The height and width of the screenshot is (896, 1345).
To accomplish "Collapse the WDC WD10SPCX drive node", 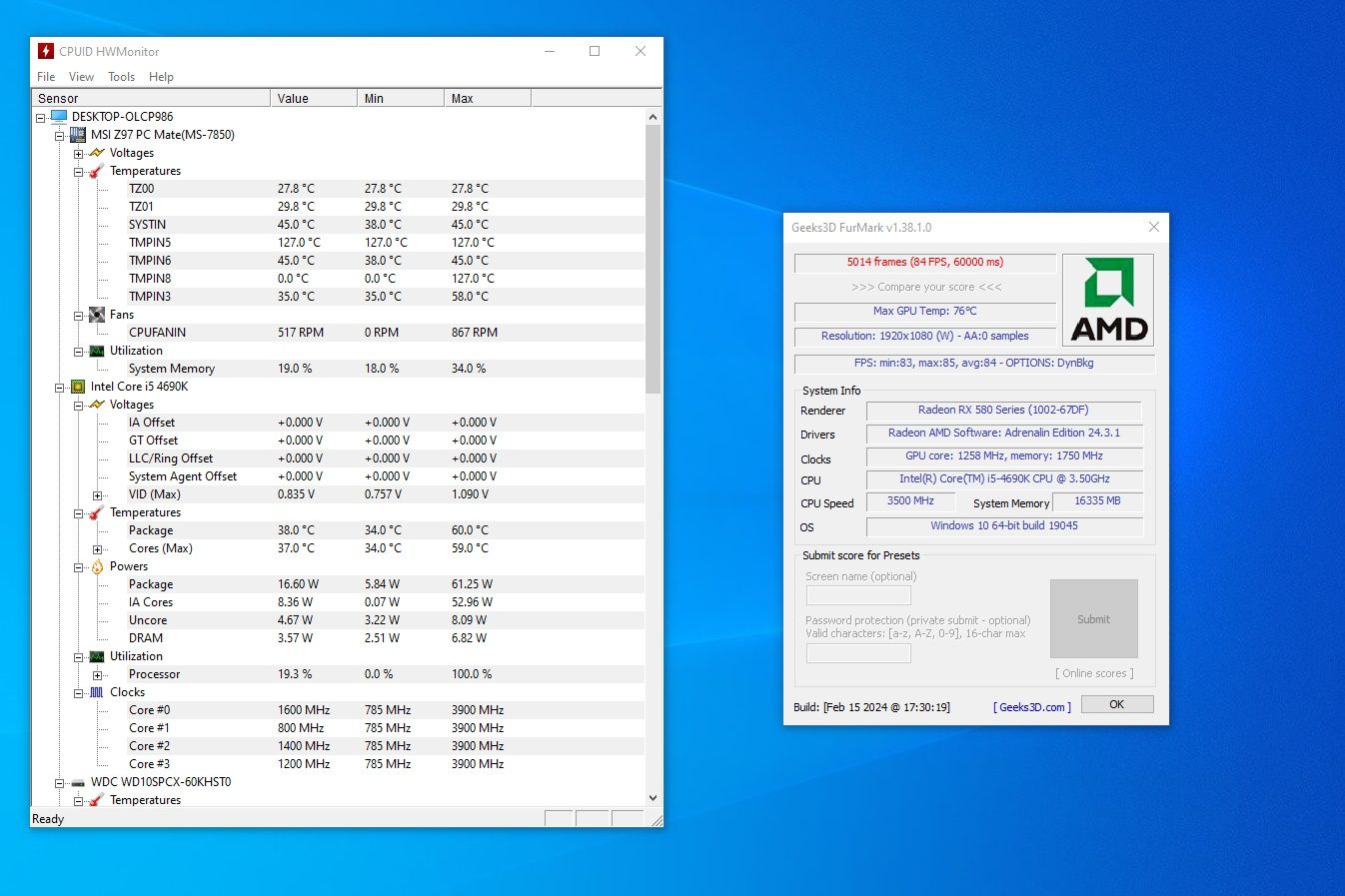I will tap(60, 783).
